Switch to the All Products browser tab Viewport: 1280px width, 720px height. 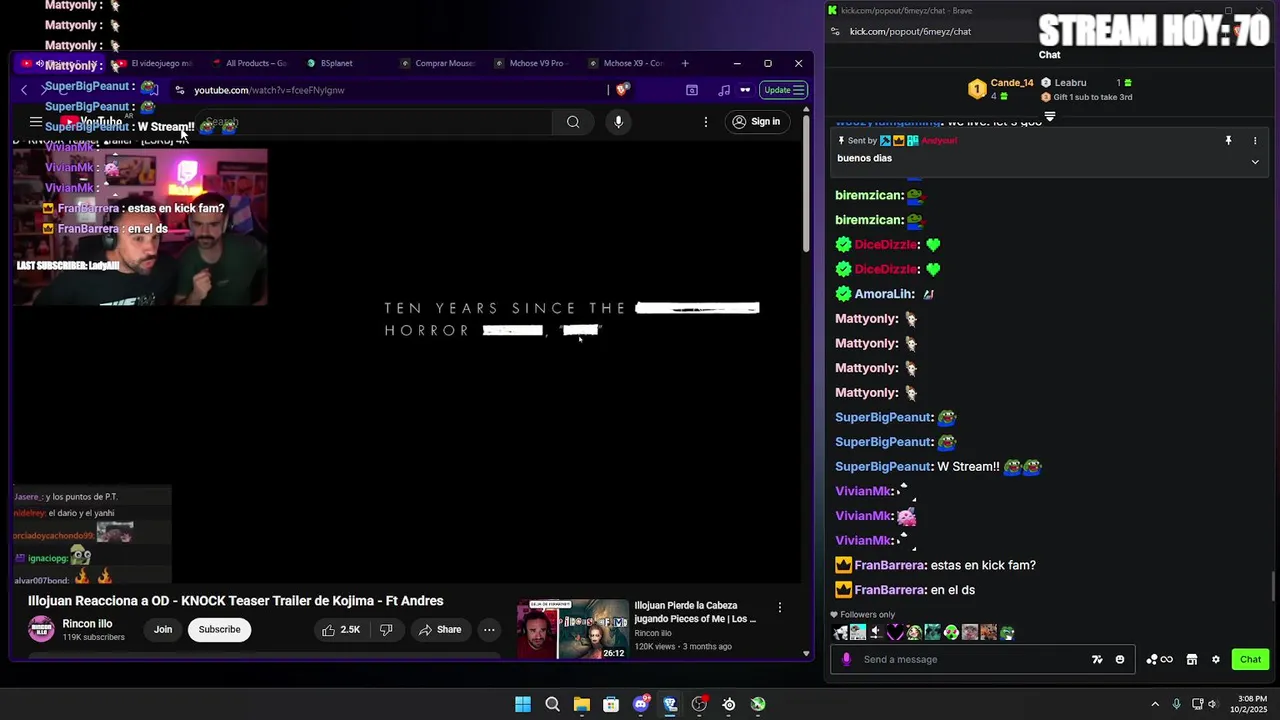249,63
